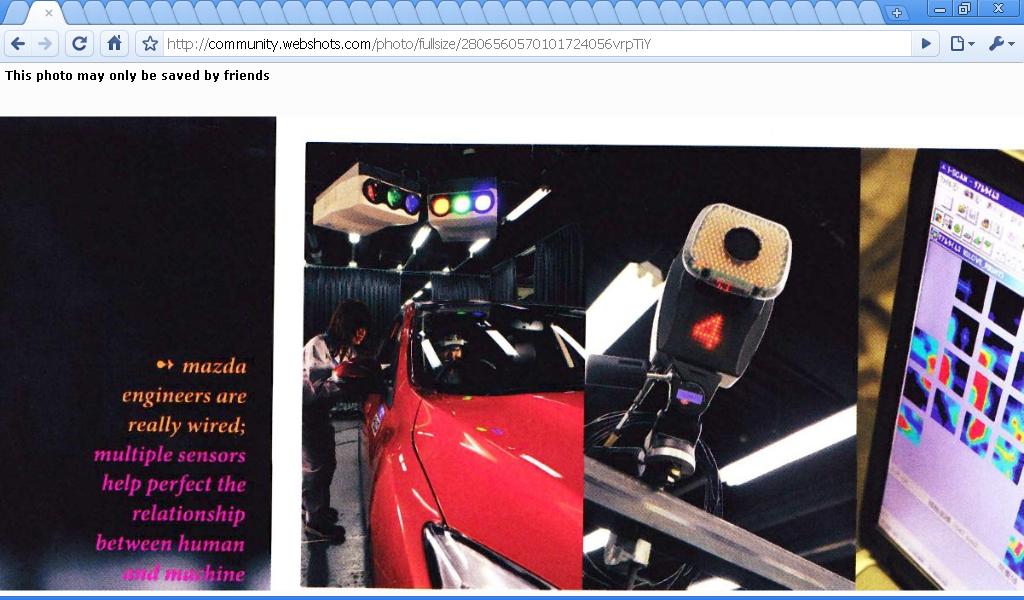The image size is (1024, 600).
Task: Close the active browser tab
Action: tap(48, 13)
